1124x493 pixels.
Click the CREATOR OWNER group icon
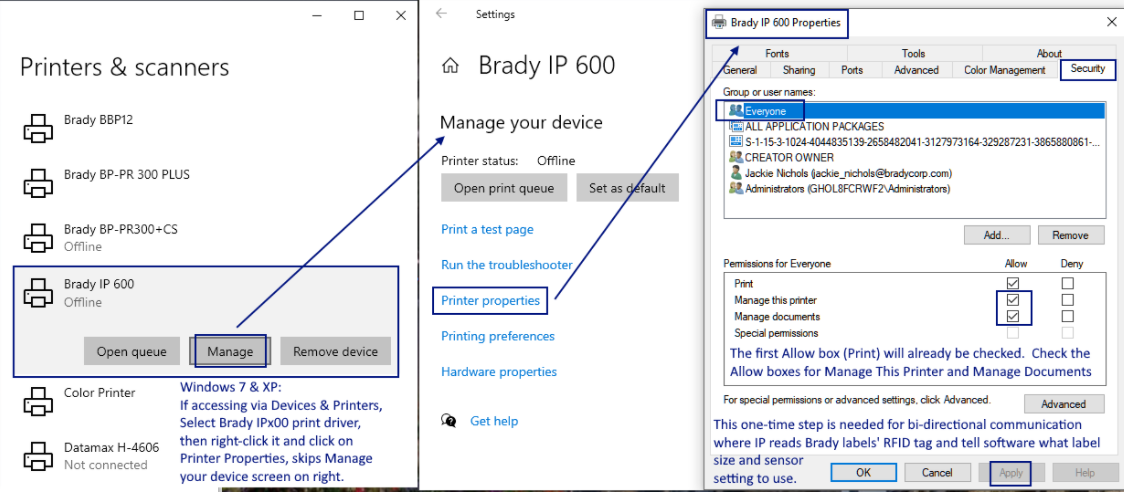tap(735, 157)
